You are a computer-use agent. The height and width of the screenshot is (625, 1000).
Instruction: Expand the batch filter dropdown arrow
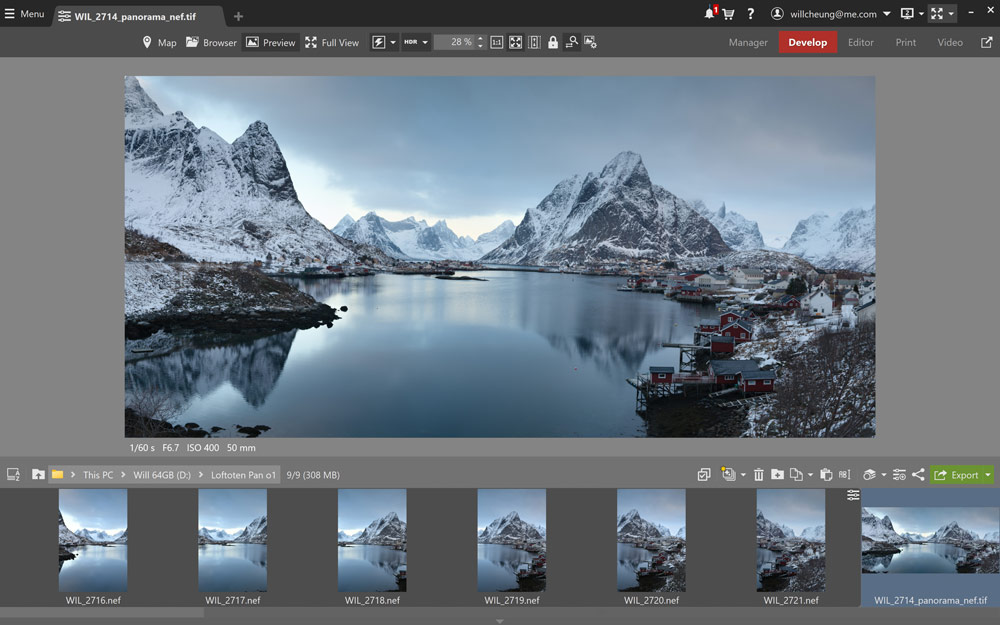pyautogui.click(x=884, y=475)
